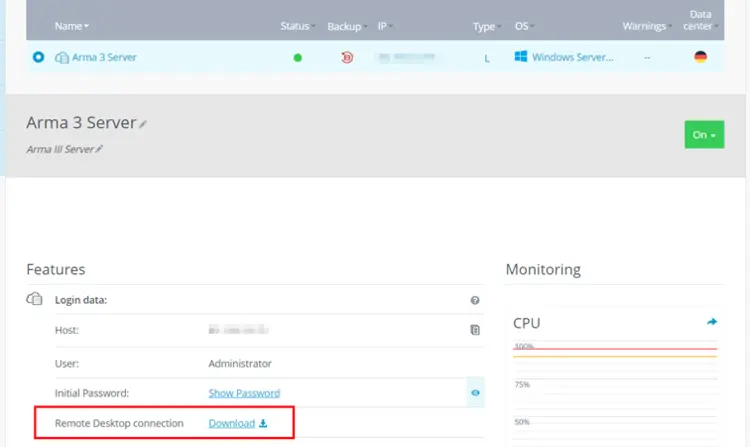Click the German flag data center icon

(700, 56)
